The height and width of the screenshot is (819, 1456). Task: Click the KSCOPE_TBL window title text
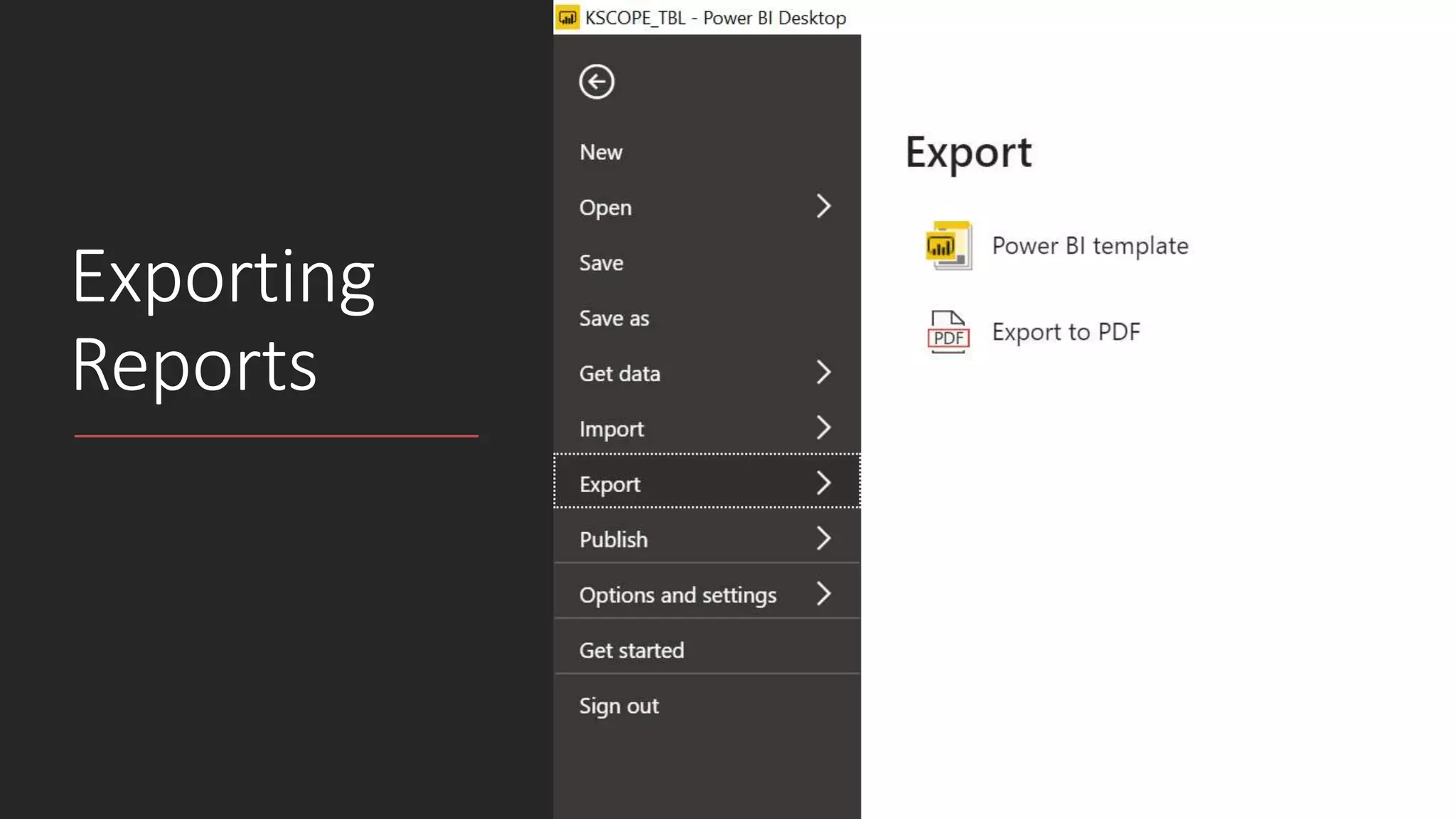(x=715, y=18)
